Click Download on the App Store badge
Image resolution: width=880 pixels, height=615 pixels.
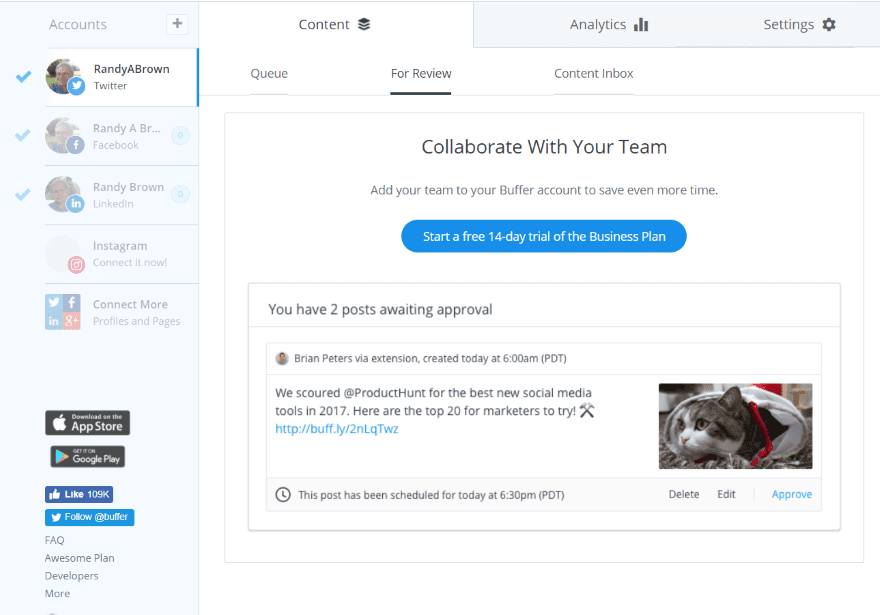click(87, 423)
